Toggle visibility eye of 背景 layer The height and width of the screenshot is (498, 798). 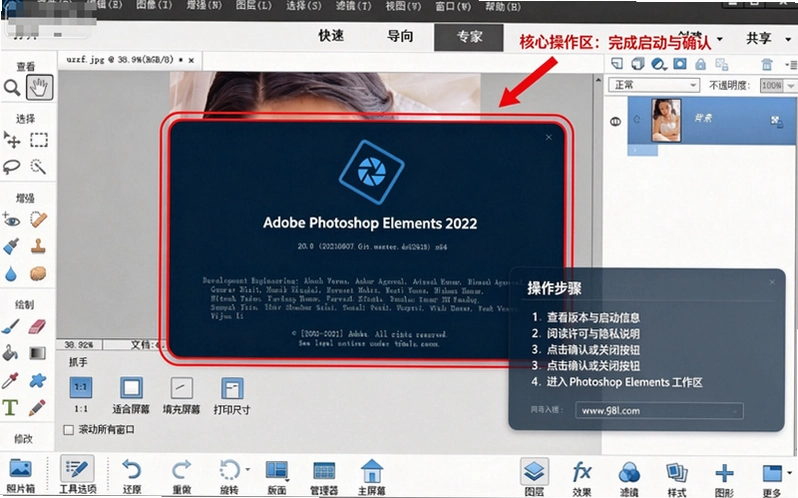coord(616,122)
